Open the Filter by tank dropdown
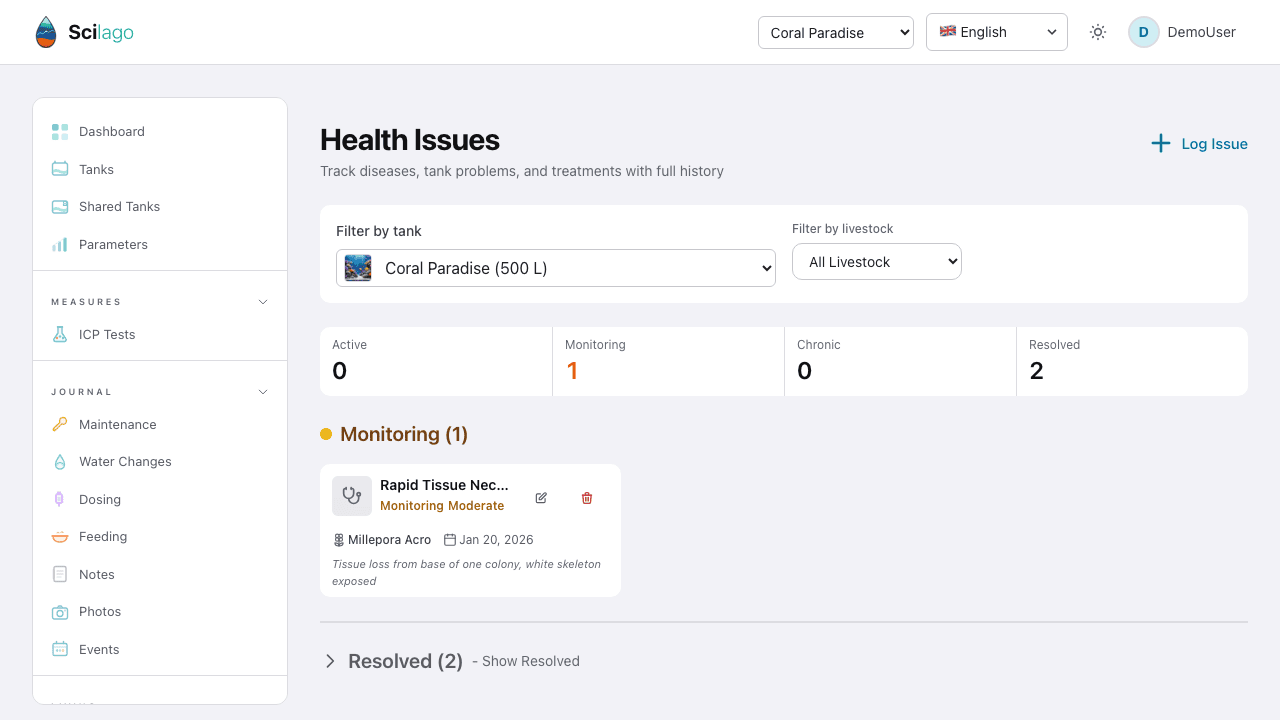1280x720 pixels. click(556, 268)
